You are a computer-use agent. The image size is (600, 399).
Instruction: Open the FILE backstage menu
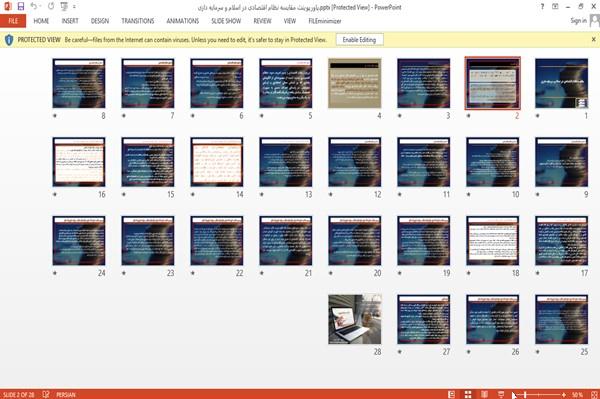tap(13, 21)
